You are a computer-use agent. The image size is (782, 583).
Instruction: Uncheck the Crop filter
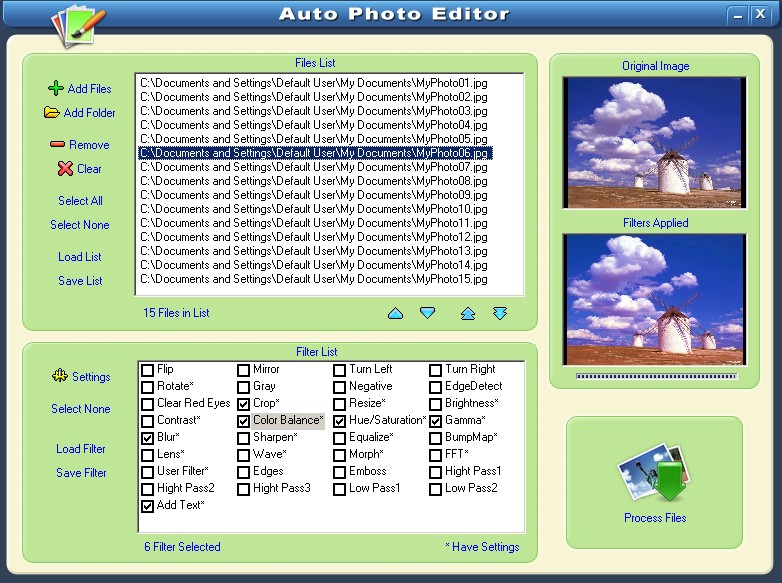tap(244, 404)
